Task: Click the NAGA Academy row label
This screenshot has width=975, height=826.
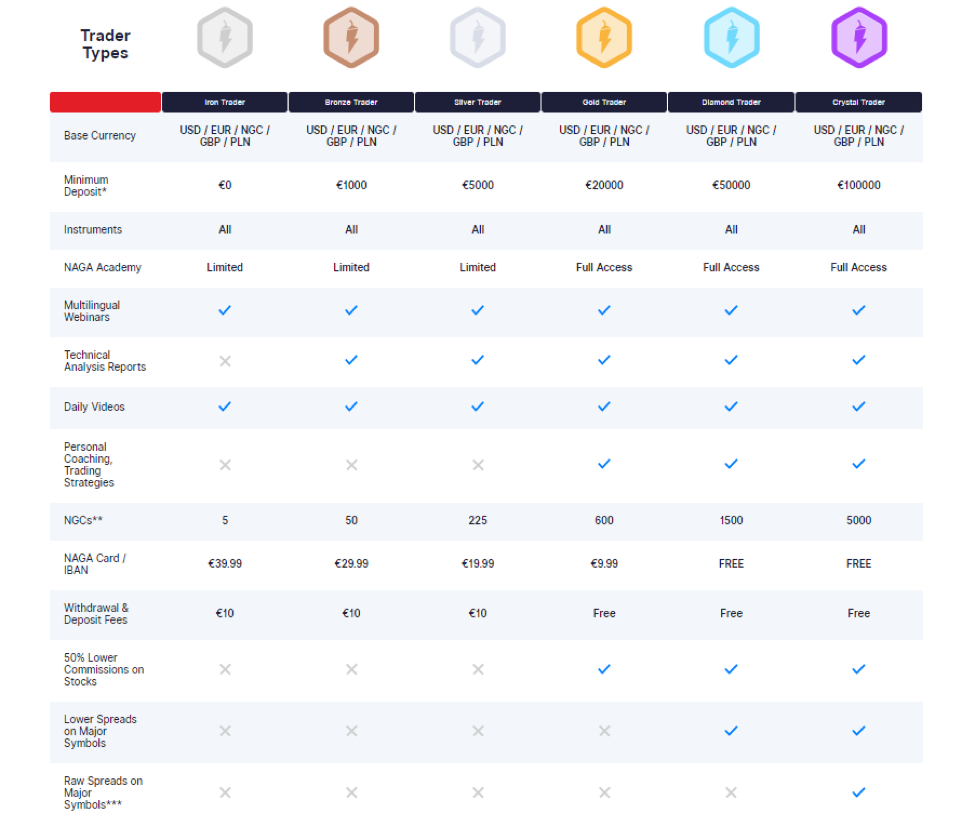Action: (103, 267)
